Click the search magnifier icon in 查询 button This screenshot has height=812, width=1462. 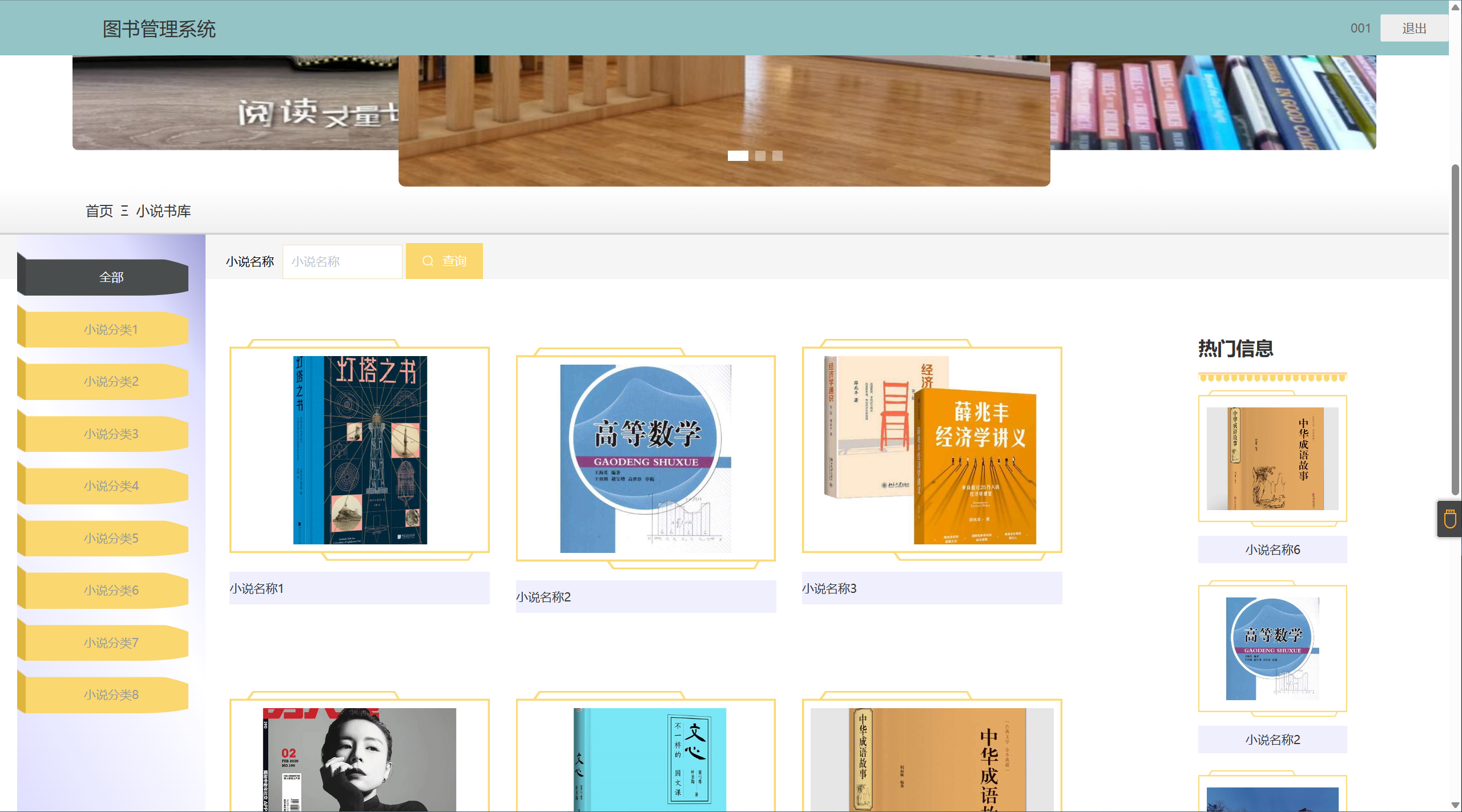coord(428,261)
